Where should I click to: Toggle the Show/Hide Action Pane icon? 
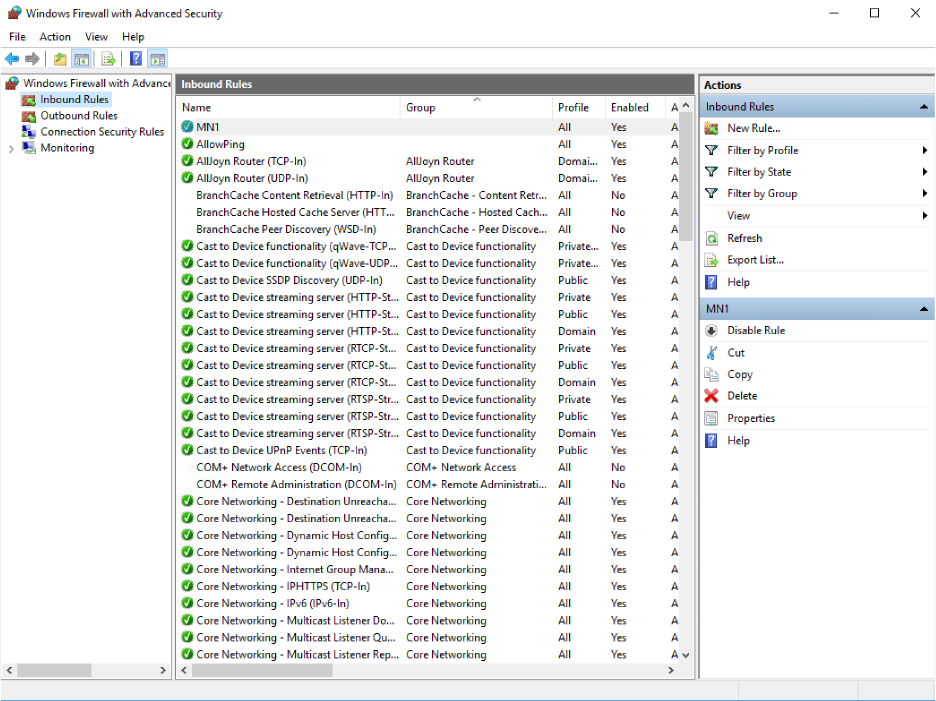158,59
